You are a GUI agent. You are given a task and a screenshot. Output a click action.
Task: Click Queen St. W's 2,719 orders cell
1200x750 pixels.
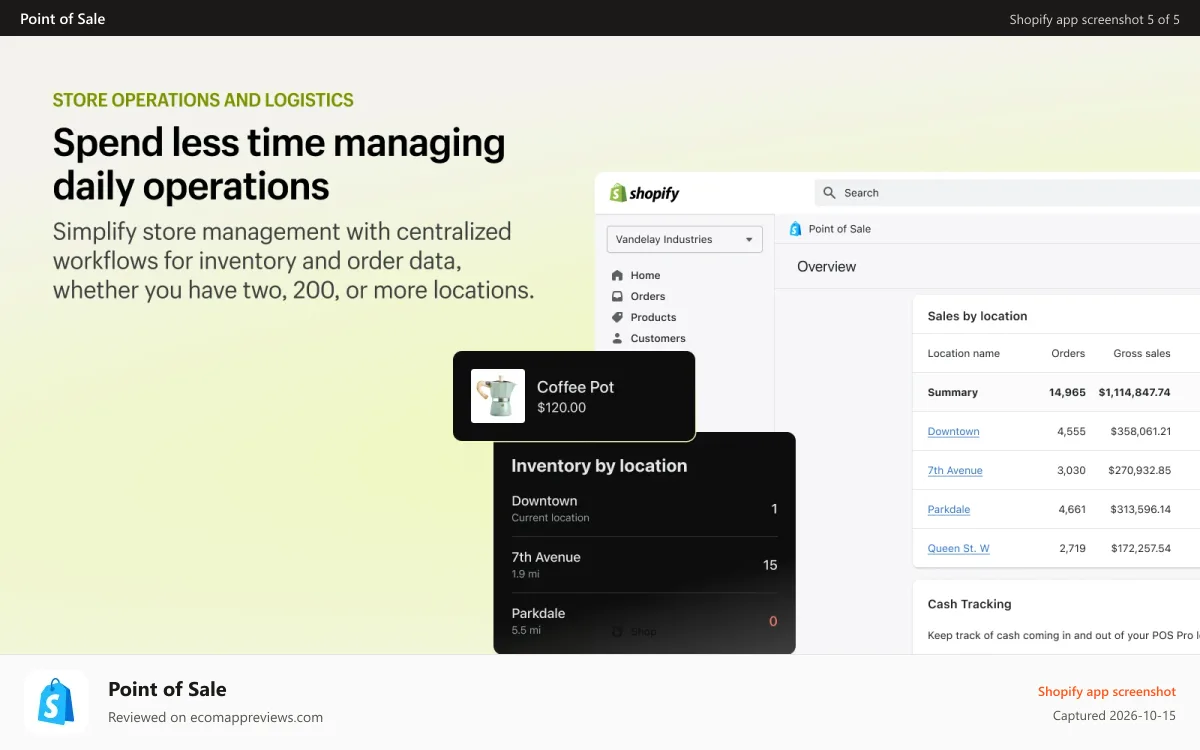tap(1072, 548)
